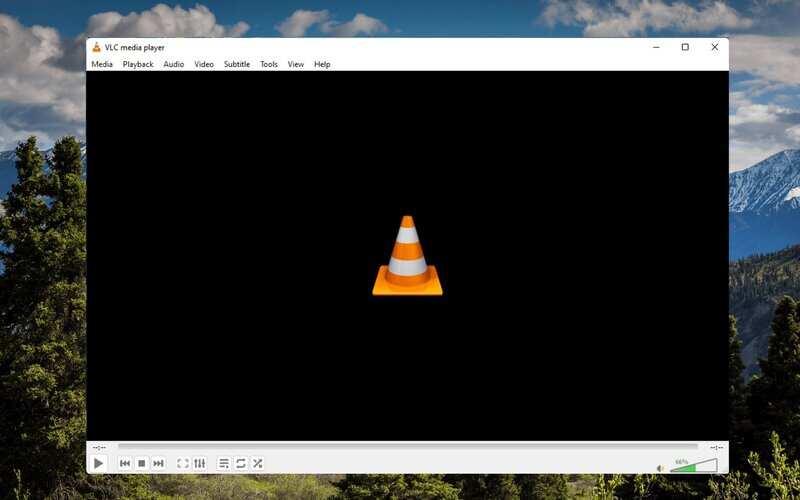The width and height of the screenshot is (800, 500).
Task: Mute audio via speaker icon
Action: [x=660, y=468]
